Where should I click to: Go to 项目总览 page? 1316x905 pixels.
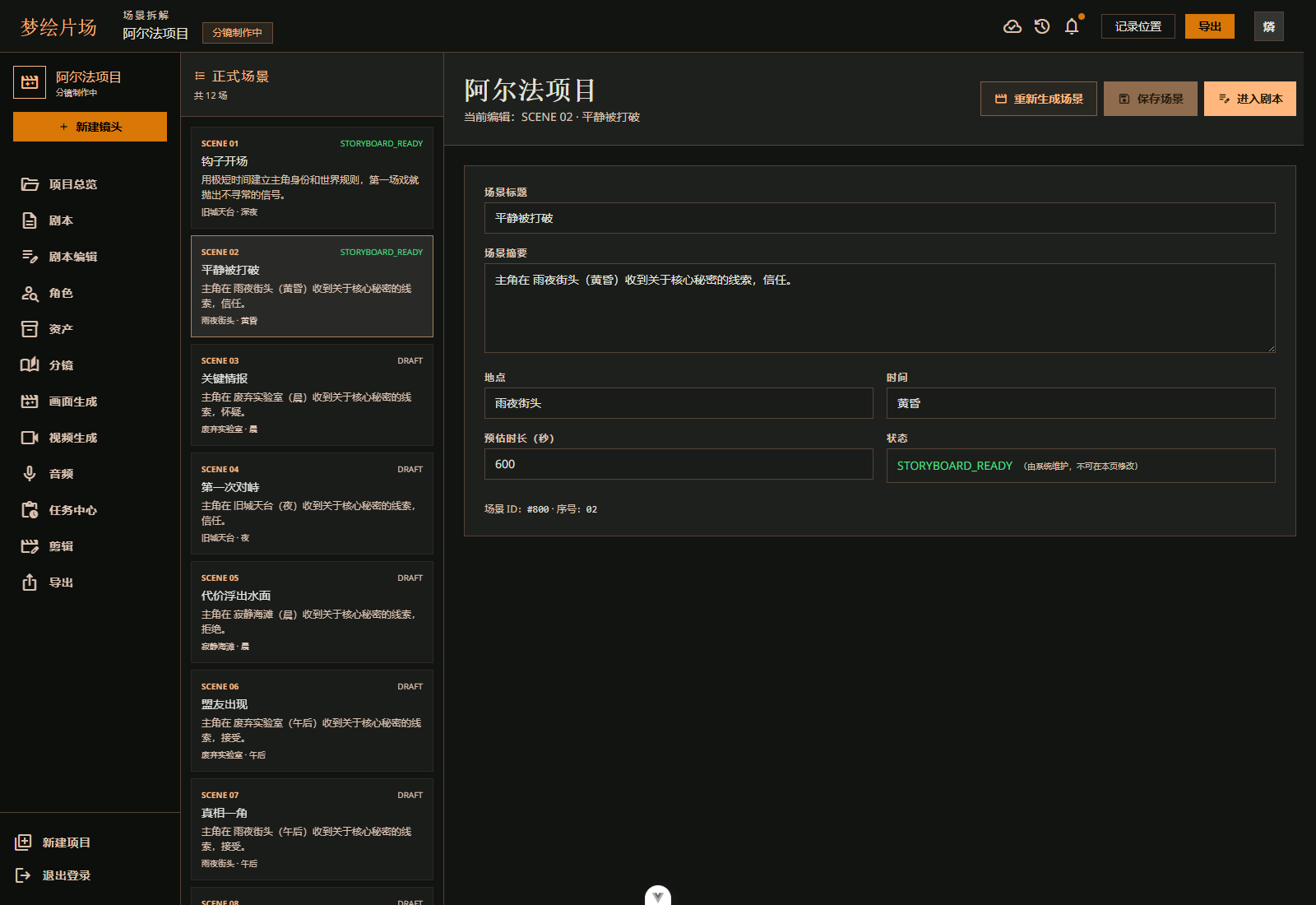click(x=90, y=184)
